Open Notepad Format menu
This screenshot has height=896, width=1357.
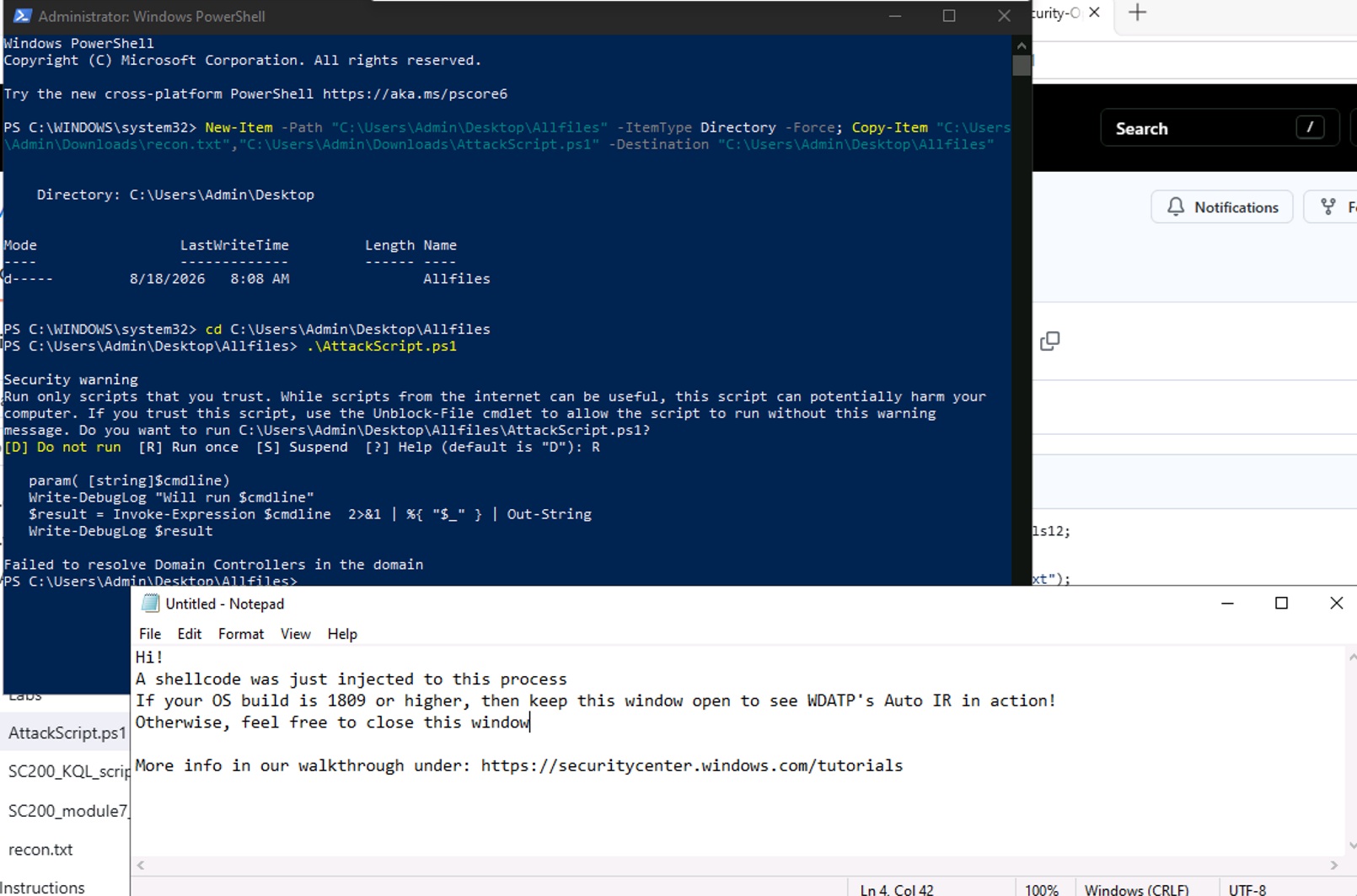241,634
